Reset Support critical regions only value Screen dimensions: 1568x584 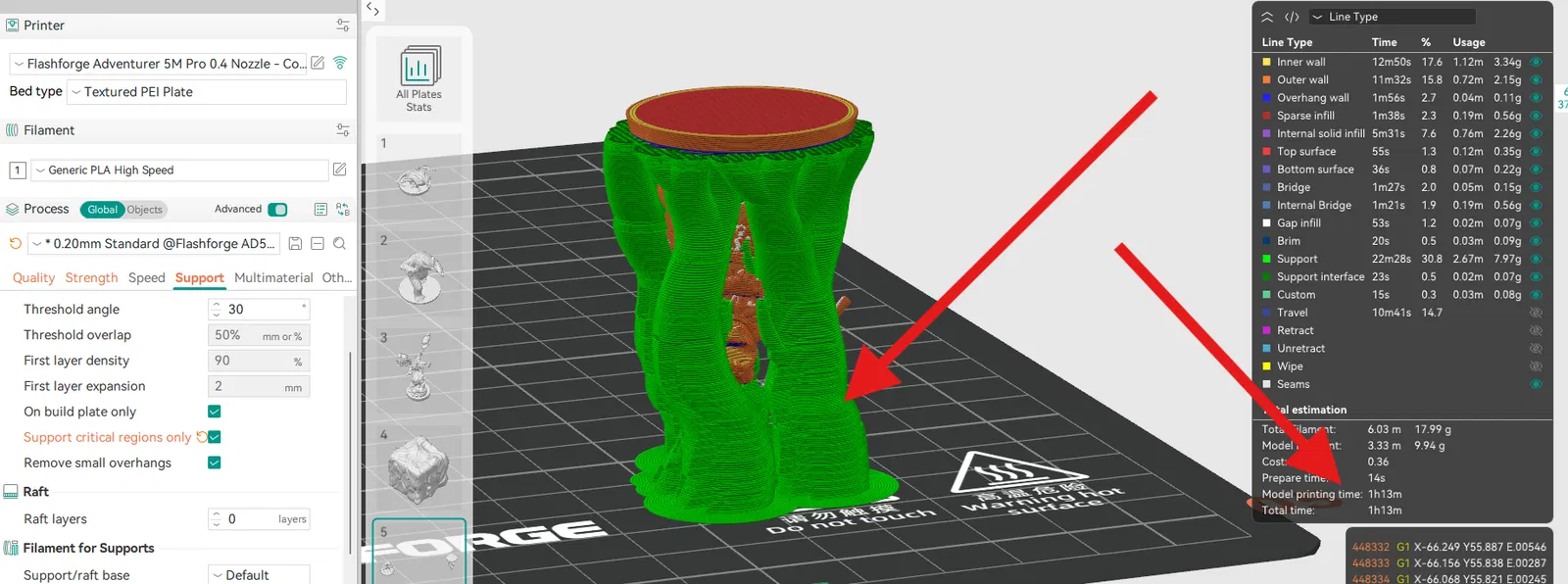point(201,437)
